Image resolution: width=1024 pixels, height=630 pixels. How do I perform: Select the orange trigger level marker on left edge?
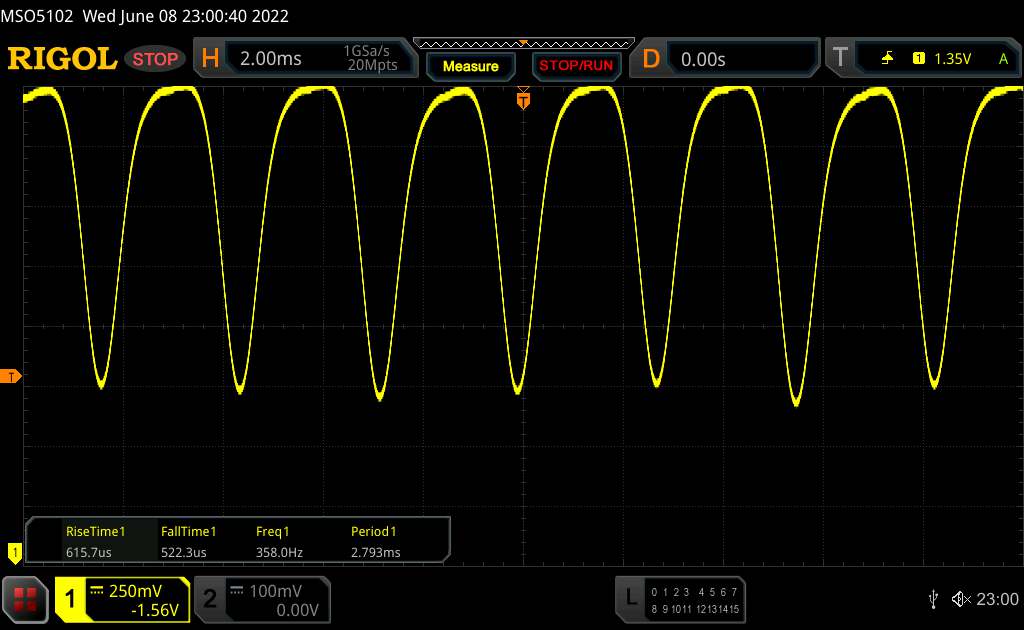pos(11,376)
